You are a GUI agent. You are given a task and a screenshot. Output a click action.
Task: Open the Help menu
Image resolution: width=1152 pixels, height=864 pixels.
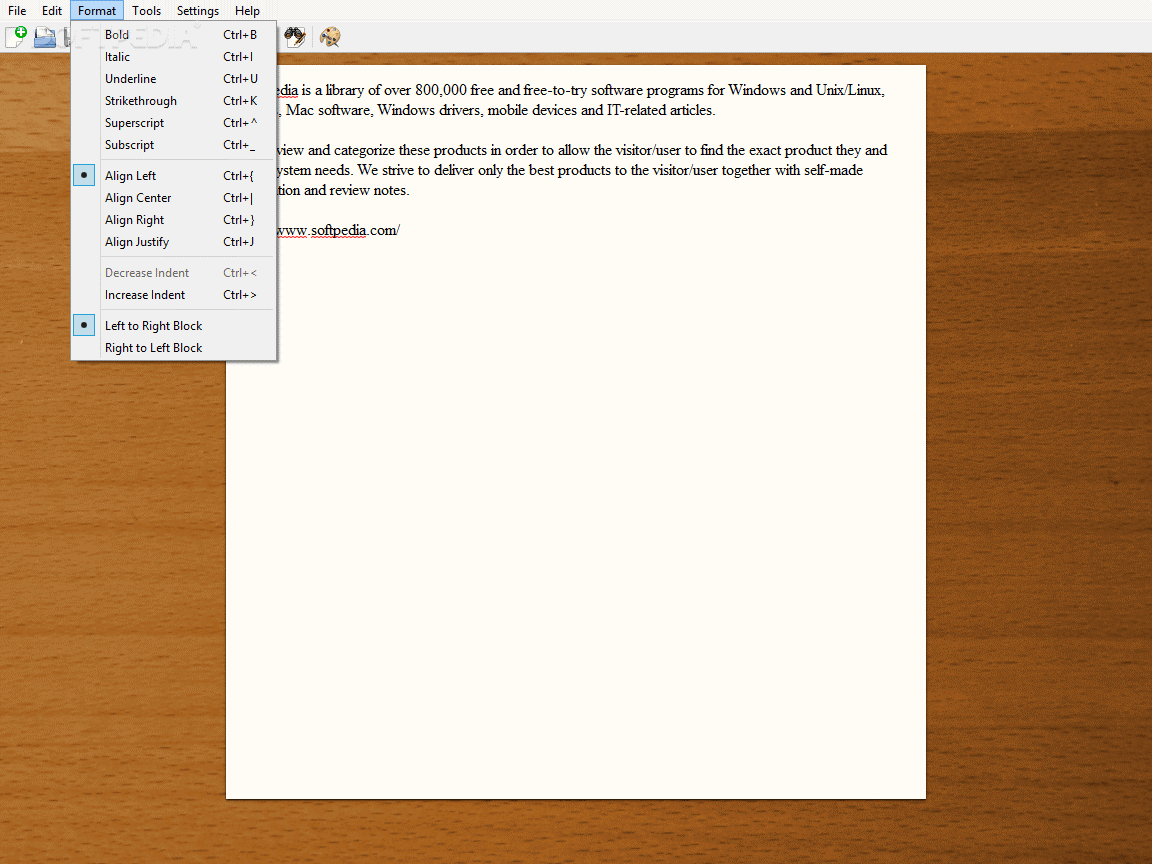point(247,10)
